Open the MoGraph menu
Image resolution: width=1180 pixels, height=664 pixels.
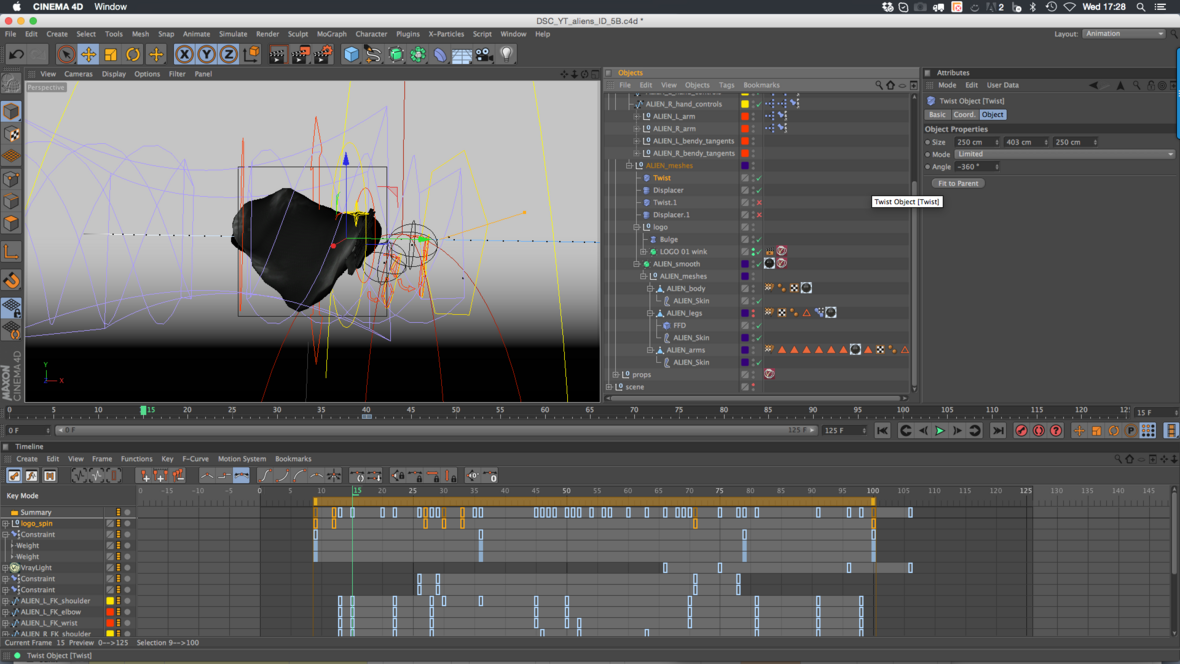[x=331, y=34]
